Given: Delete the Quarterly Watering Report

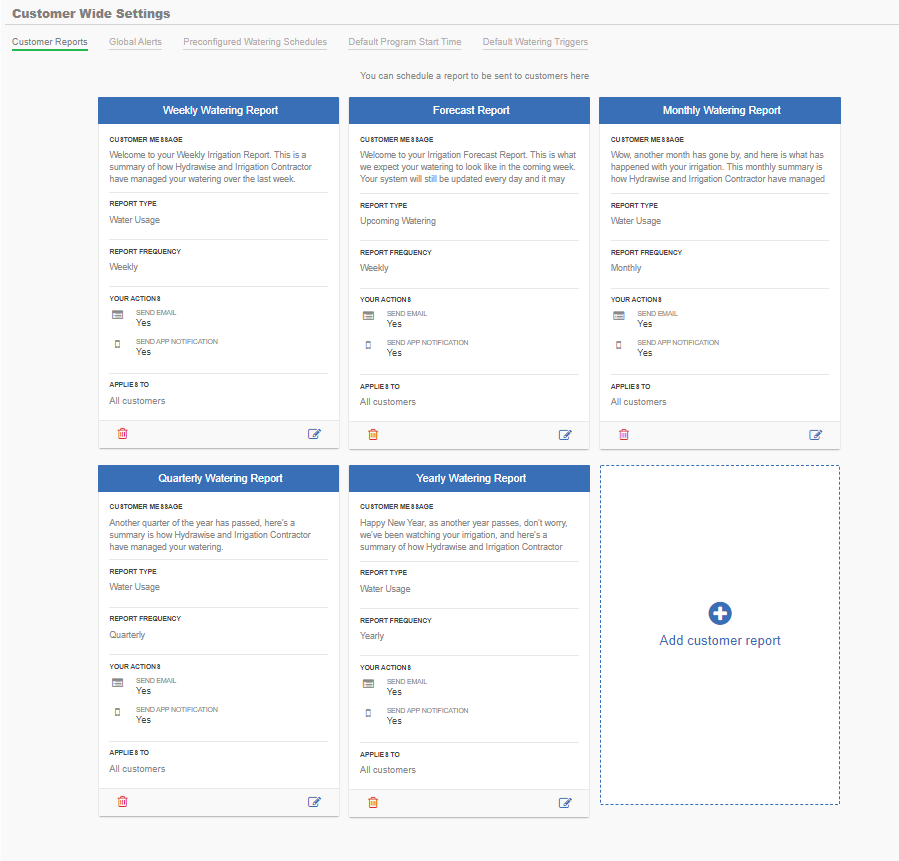Looking at the screenshot, I should (122, 801).
